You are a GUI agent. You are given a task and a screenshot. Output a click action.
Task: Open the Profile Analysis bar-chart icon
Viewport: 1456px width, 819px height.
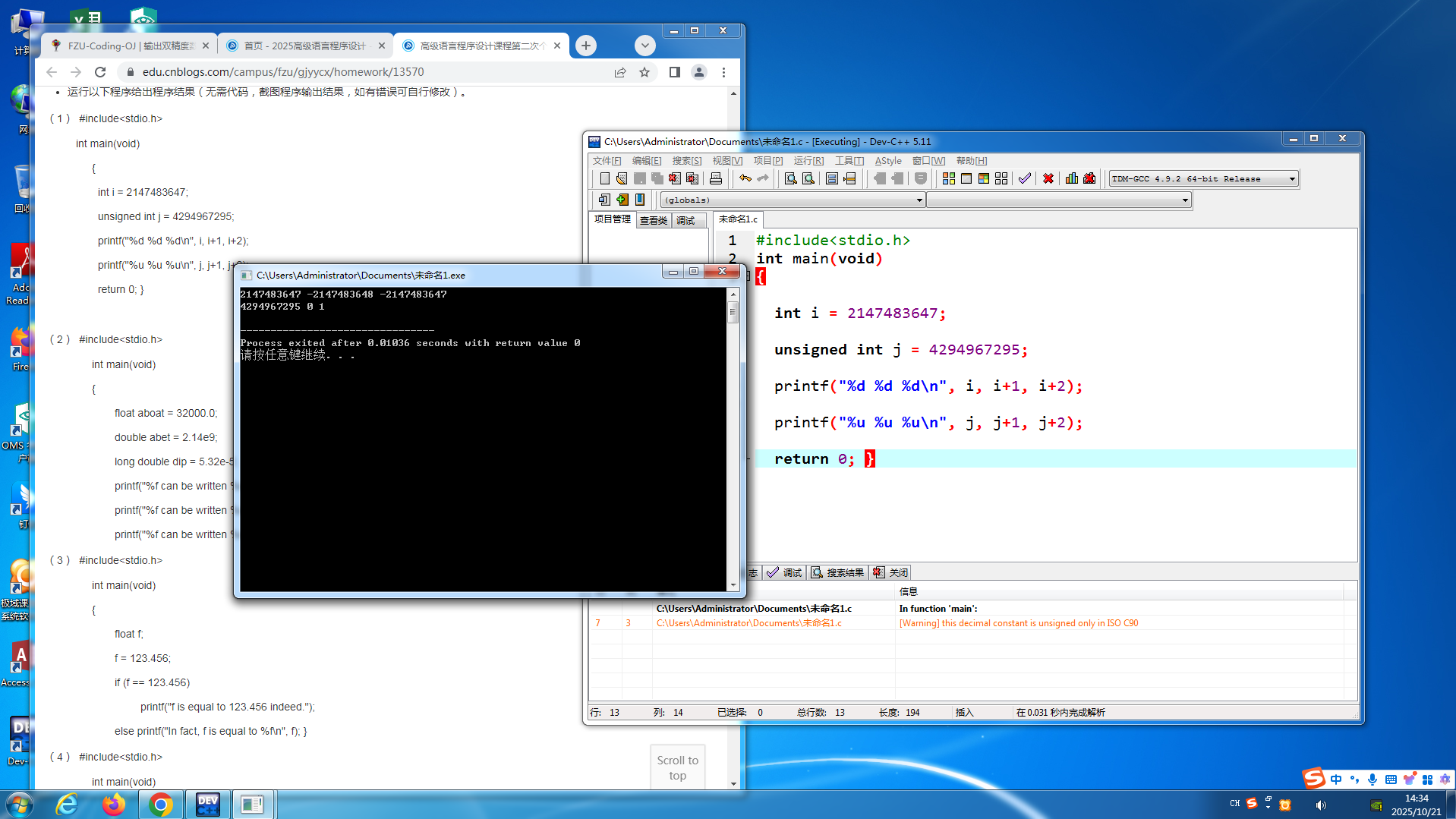point(1072,178)
